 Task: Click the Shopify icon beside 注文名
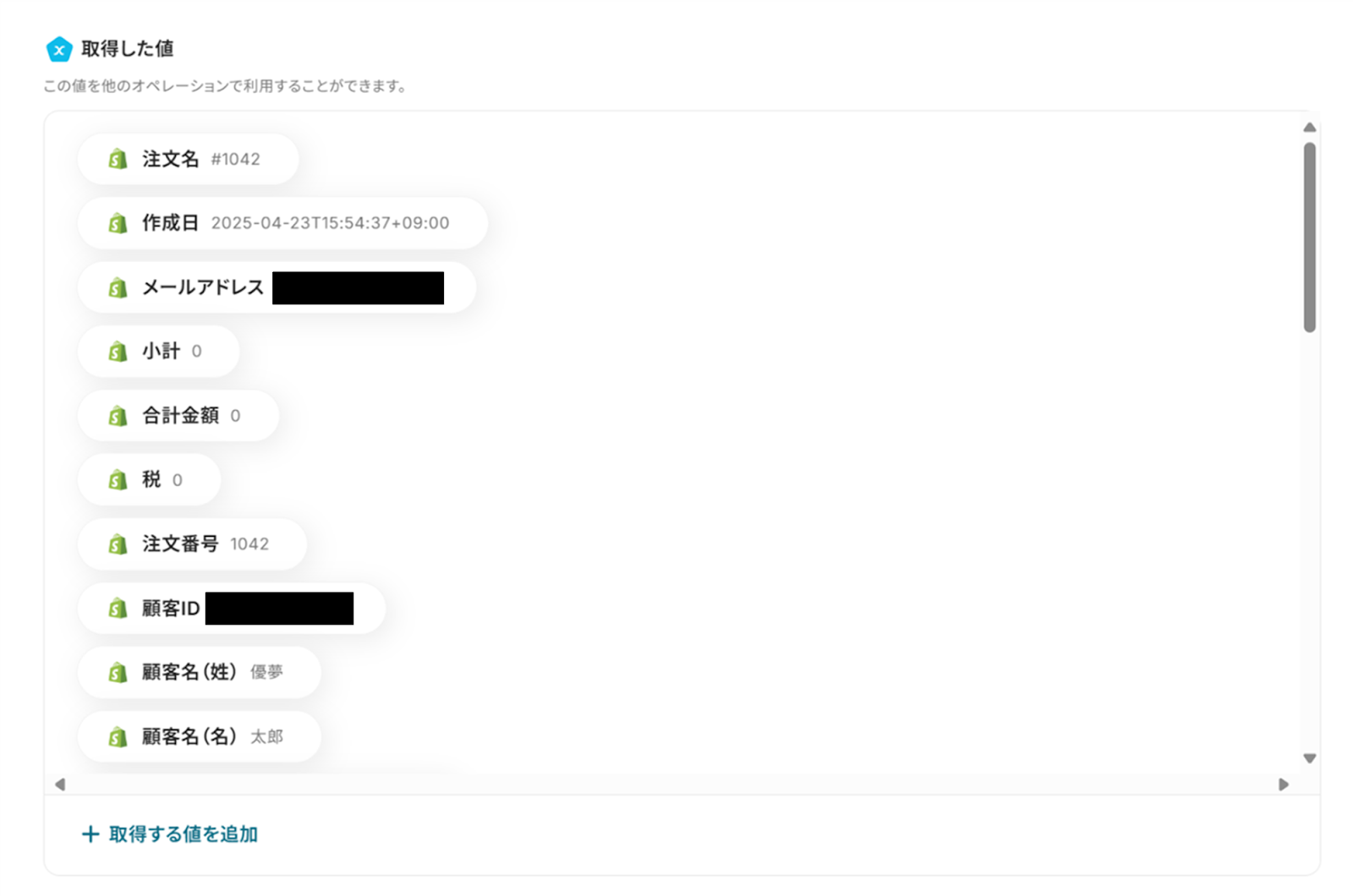click(x=118, y=159)
